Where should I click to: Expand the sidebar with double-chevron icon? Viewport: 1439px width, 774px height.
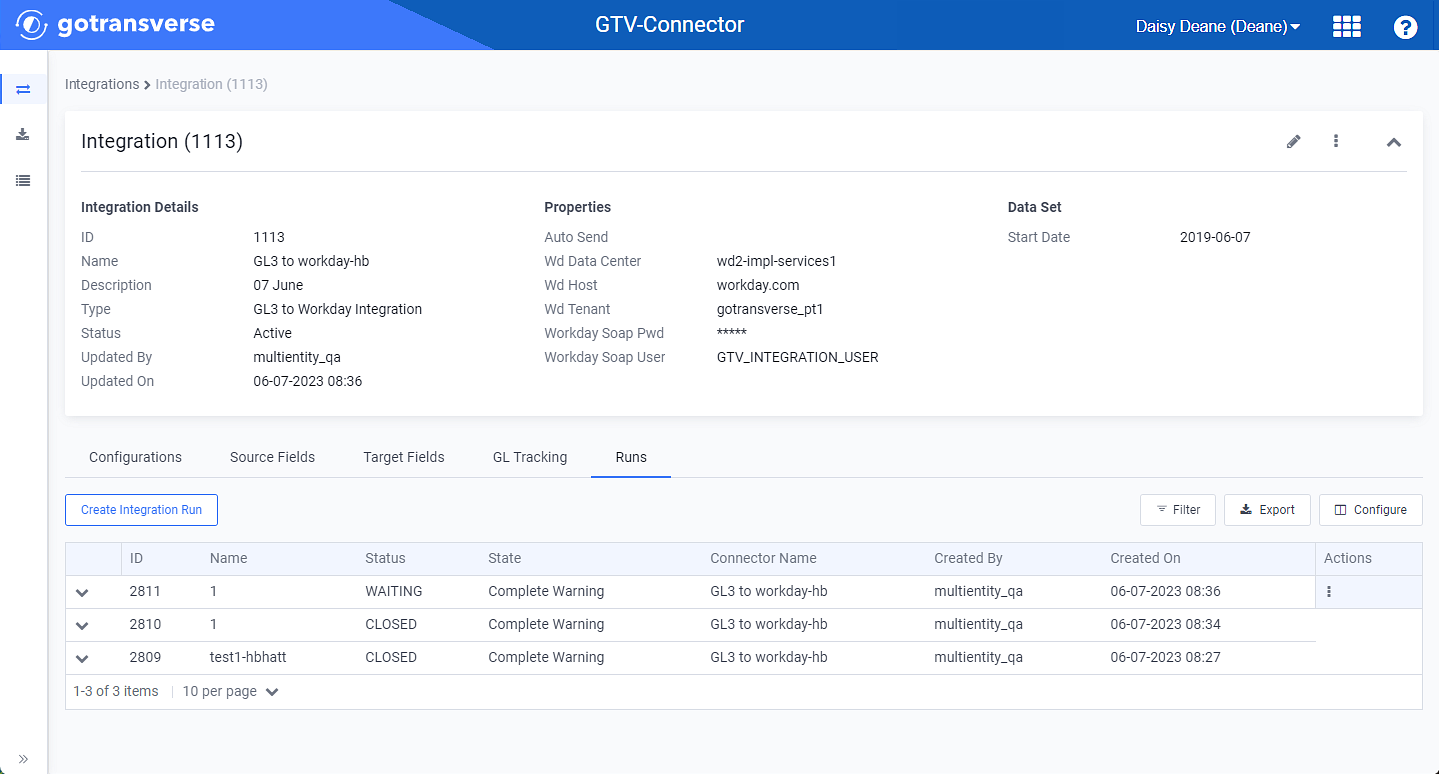coord(23,759)
